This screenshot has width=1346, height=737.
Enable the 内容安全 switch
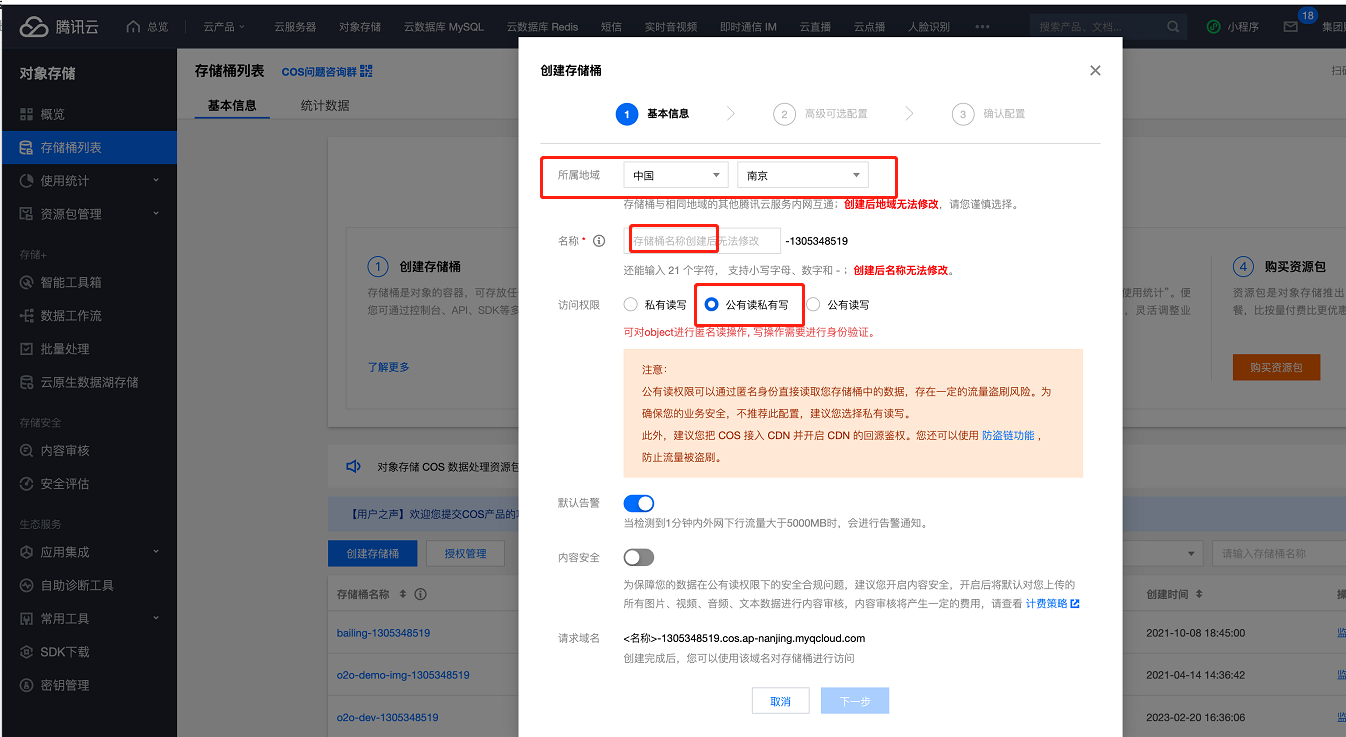638,557
